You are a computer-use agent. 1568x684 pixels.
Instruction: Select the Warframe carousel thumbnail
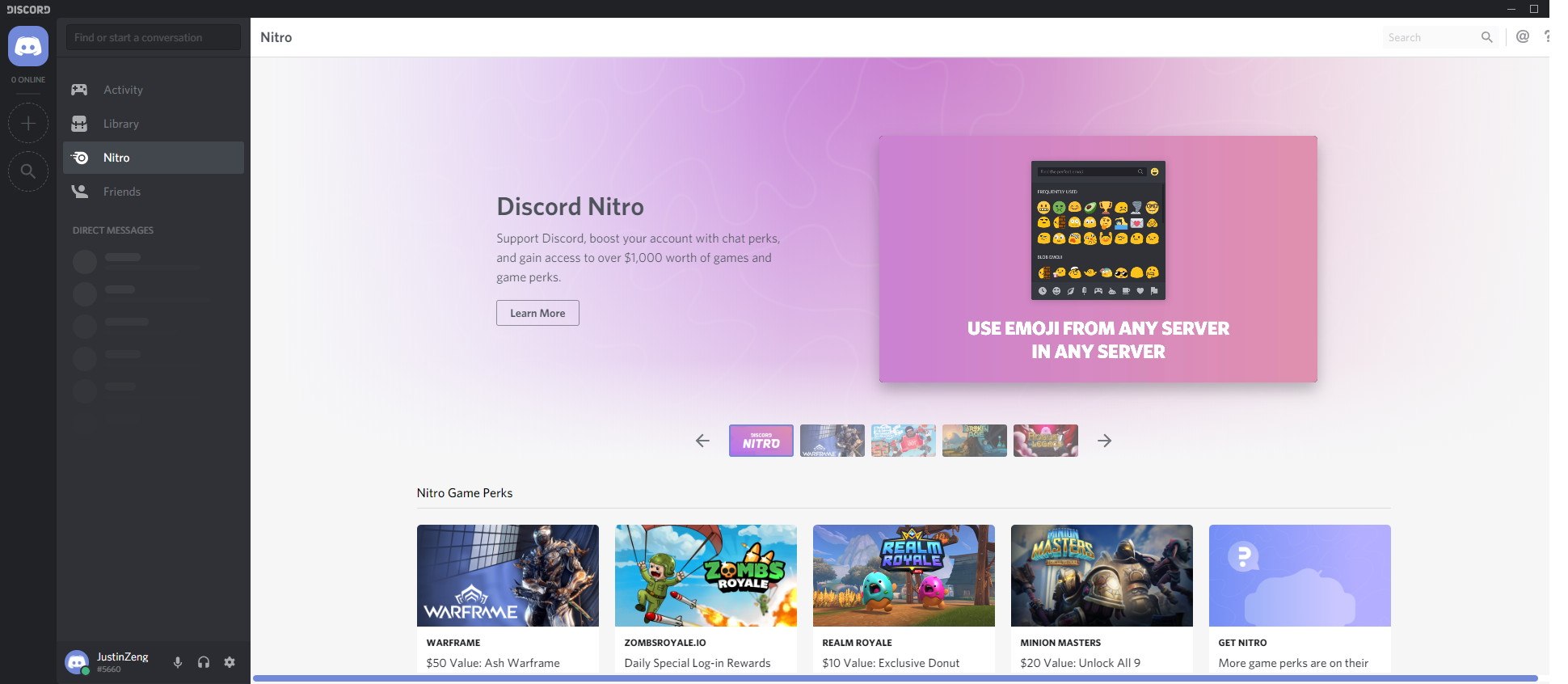pos(832,441)
